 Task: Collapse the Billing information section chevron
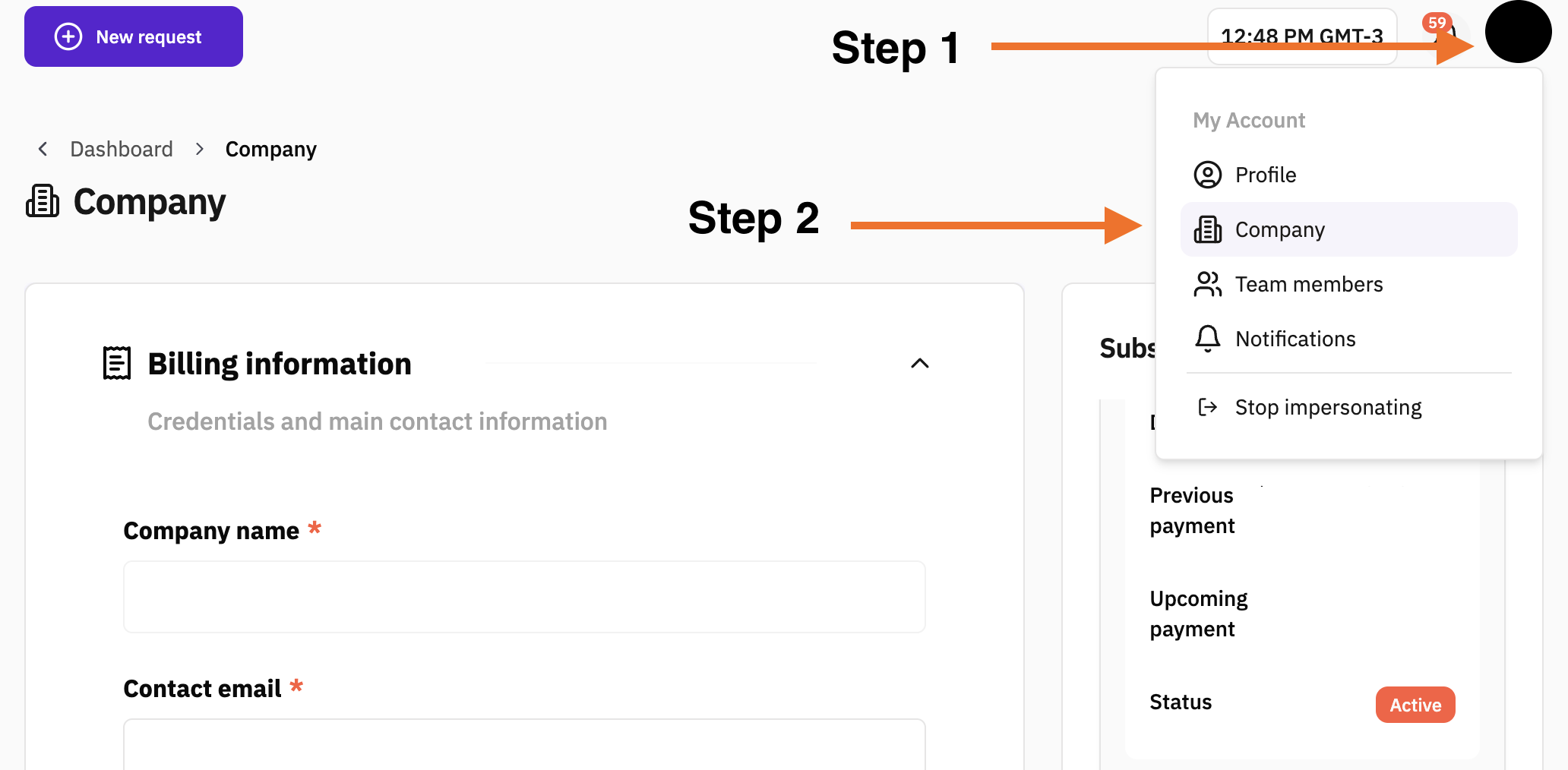pos(919,363)
